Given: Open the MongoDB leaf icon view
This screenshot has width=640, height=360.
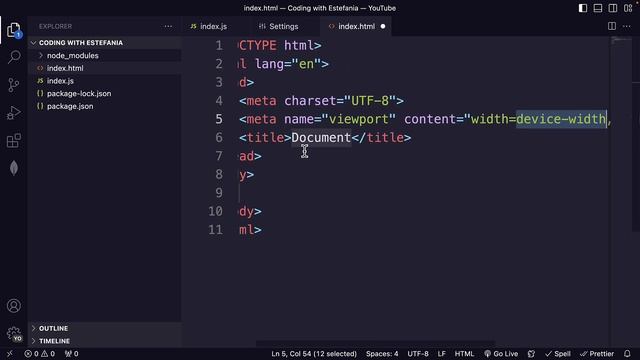Looking at the screenshot, I should [14, 168].
